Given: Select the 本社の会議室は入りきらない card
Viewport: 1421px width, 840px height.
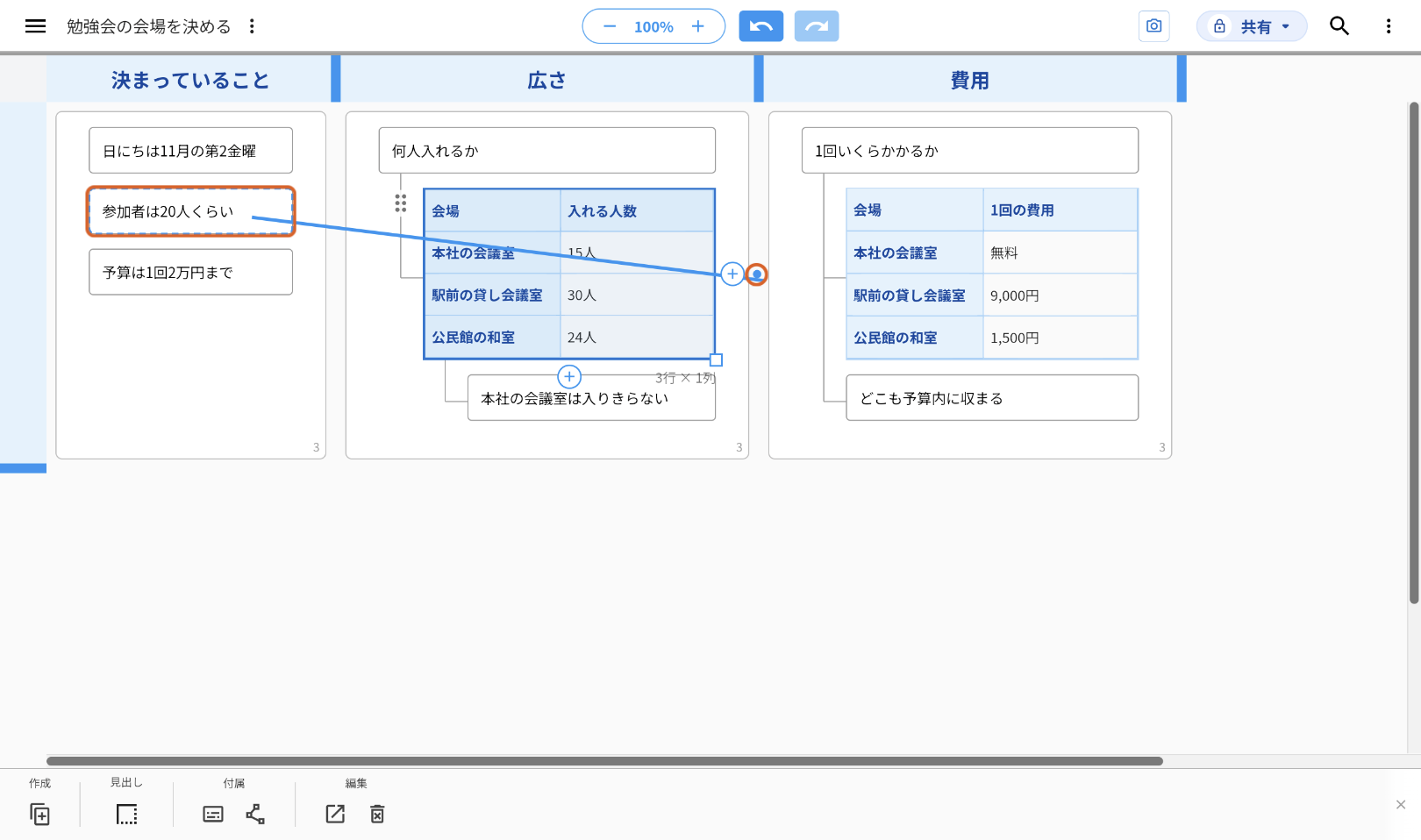Looking at the screenshot, I should click(591, 398).
